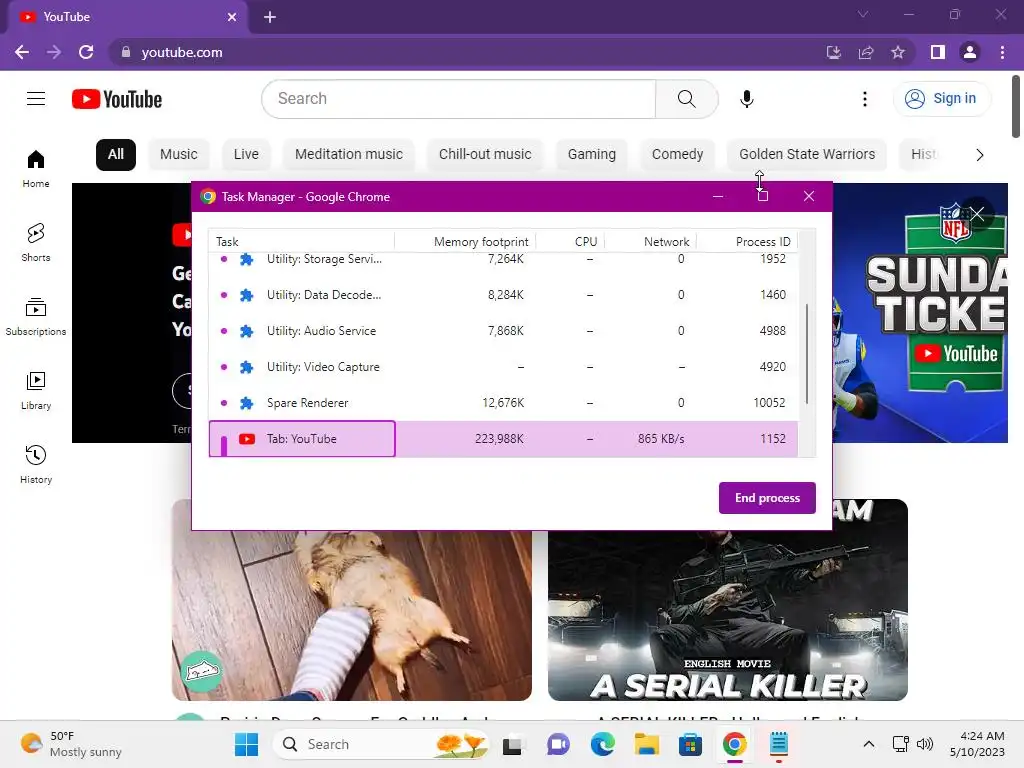Open History in YouTube sidebar
Screen dimensions: 1024x768
click(x=36, y=464)
